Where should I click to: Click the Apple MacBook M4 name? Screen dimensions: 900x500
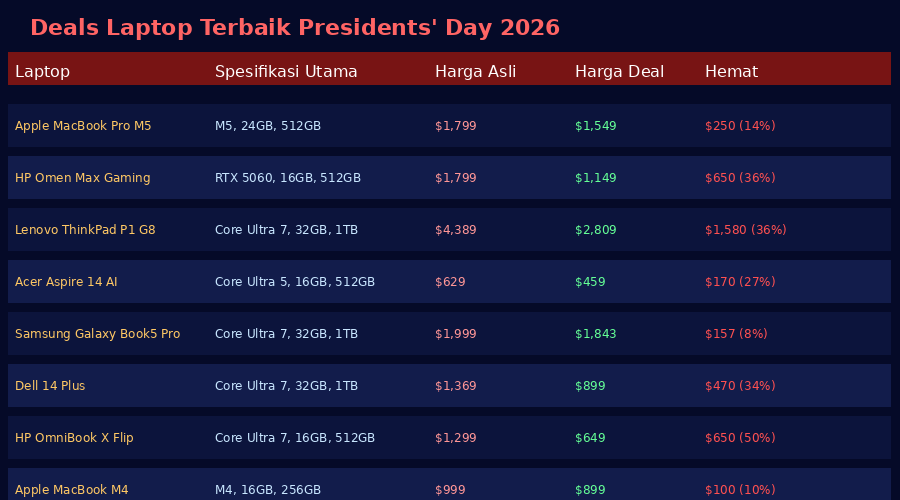[71, 490]
